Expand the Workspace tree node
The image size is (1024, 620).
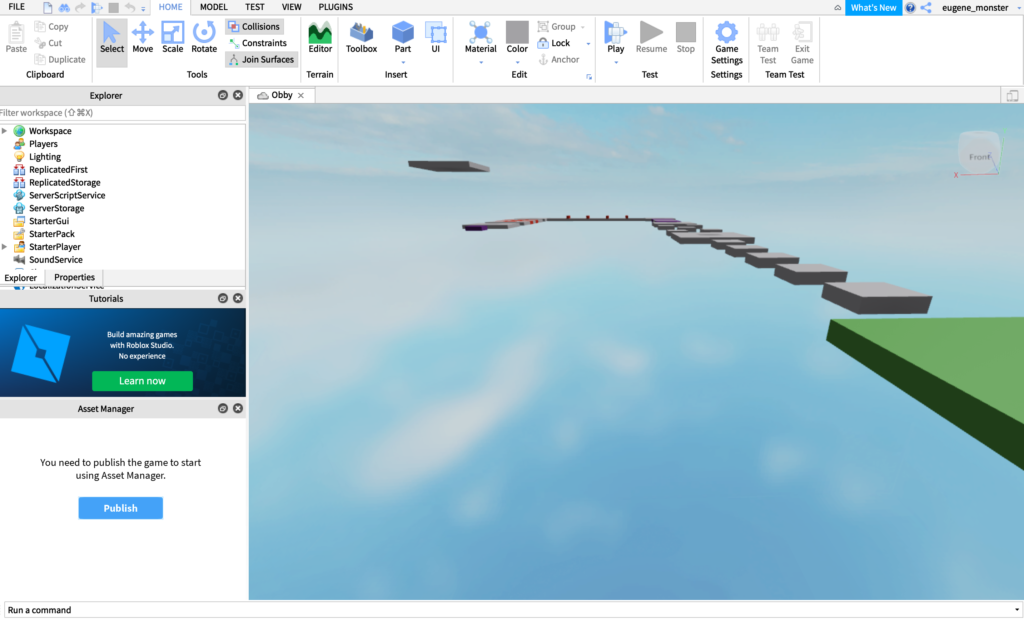point(5,131)
